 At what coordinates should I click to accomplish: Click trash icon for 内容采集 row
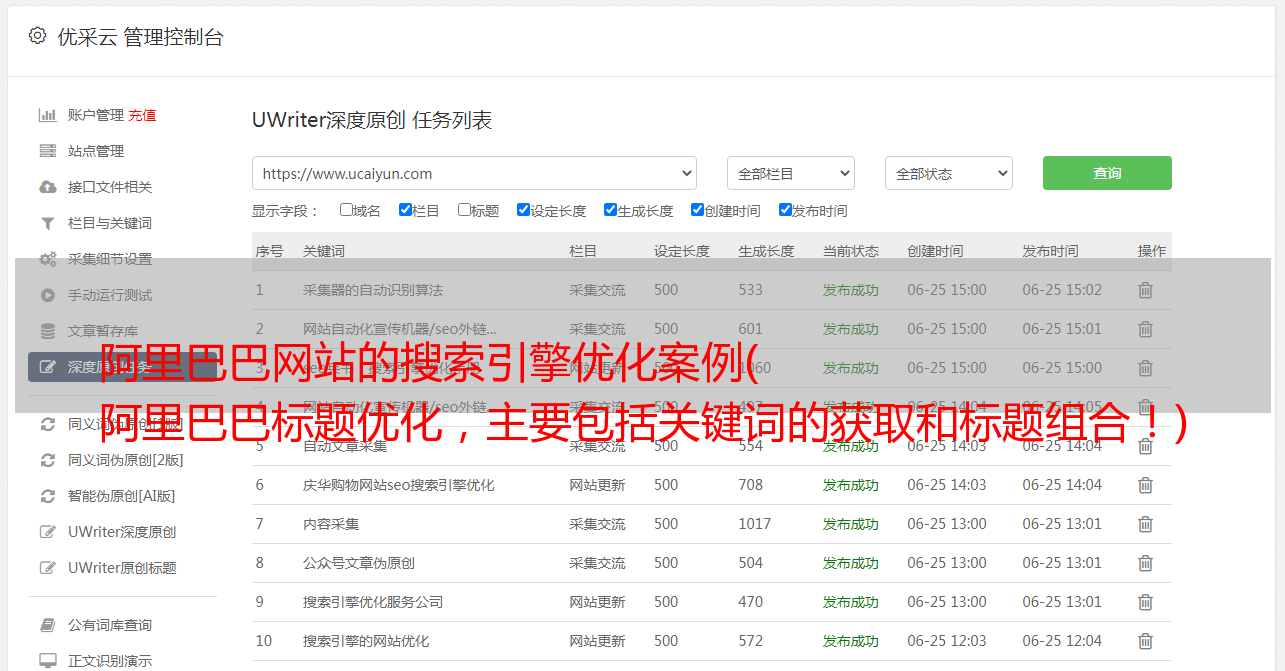tap(1145, 524)
